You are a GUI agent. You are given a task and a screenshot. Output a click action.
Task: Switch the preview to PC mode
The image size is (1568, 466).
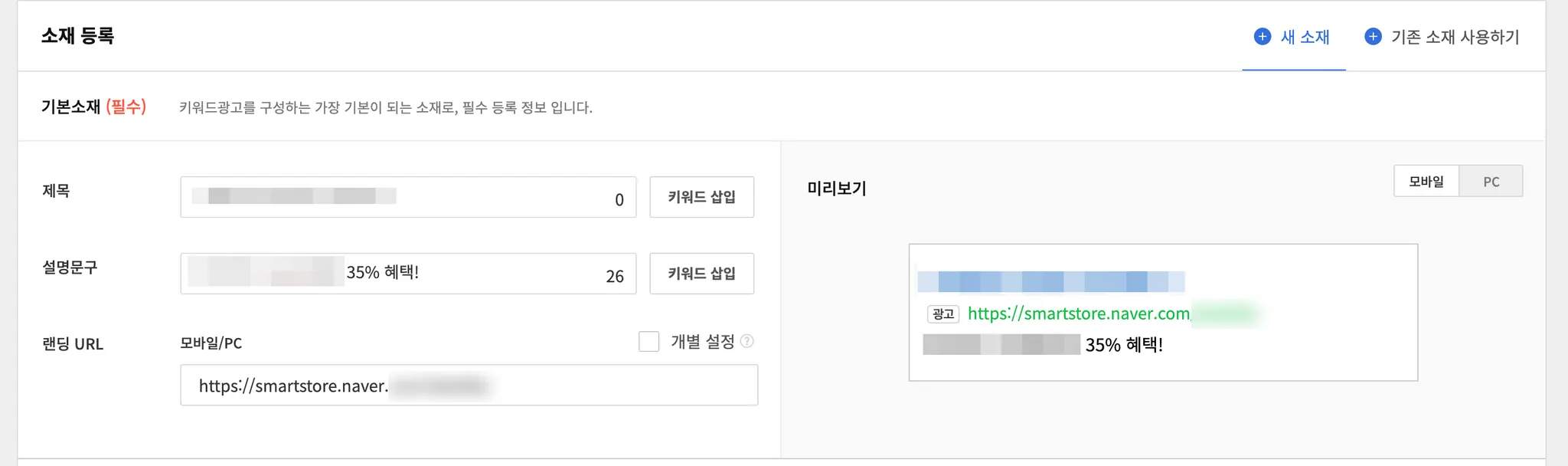pyautogui.click(x=1491, y=182)
